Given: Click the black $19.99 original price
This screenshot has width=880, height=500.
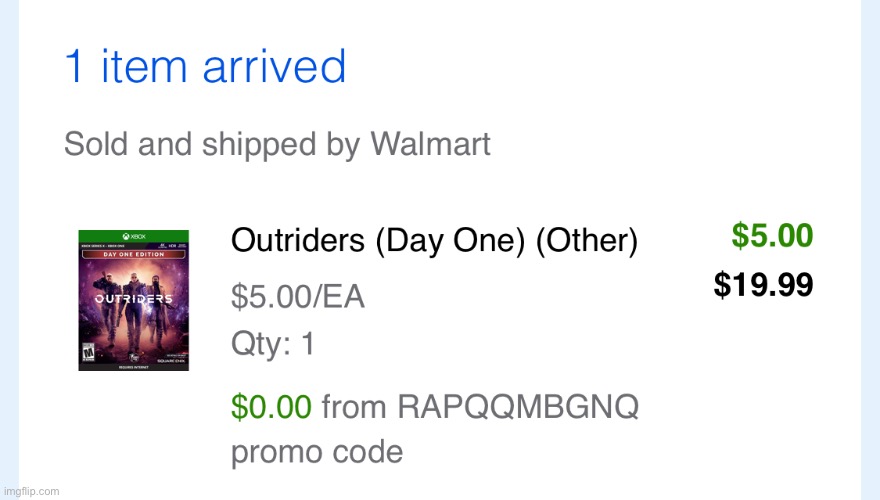Looking at the screenshot, I should 763,286.
